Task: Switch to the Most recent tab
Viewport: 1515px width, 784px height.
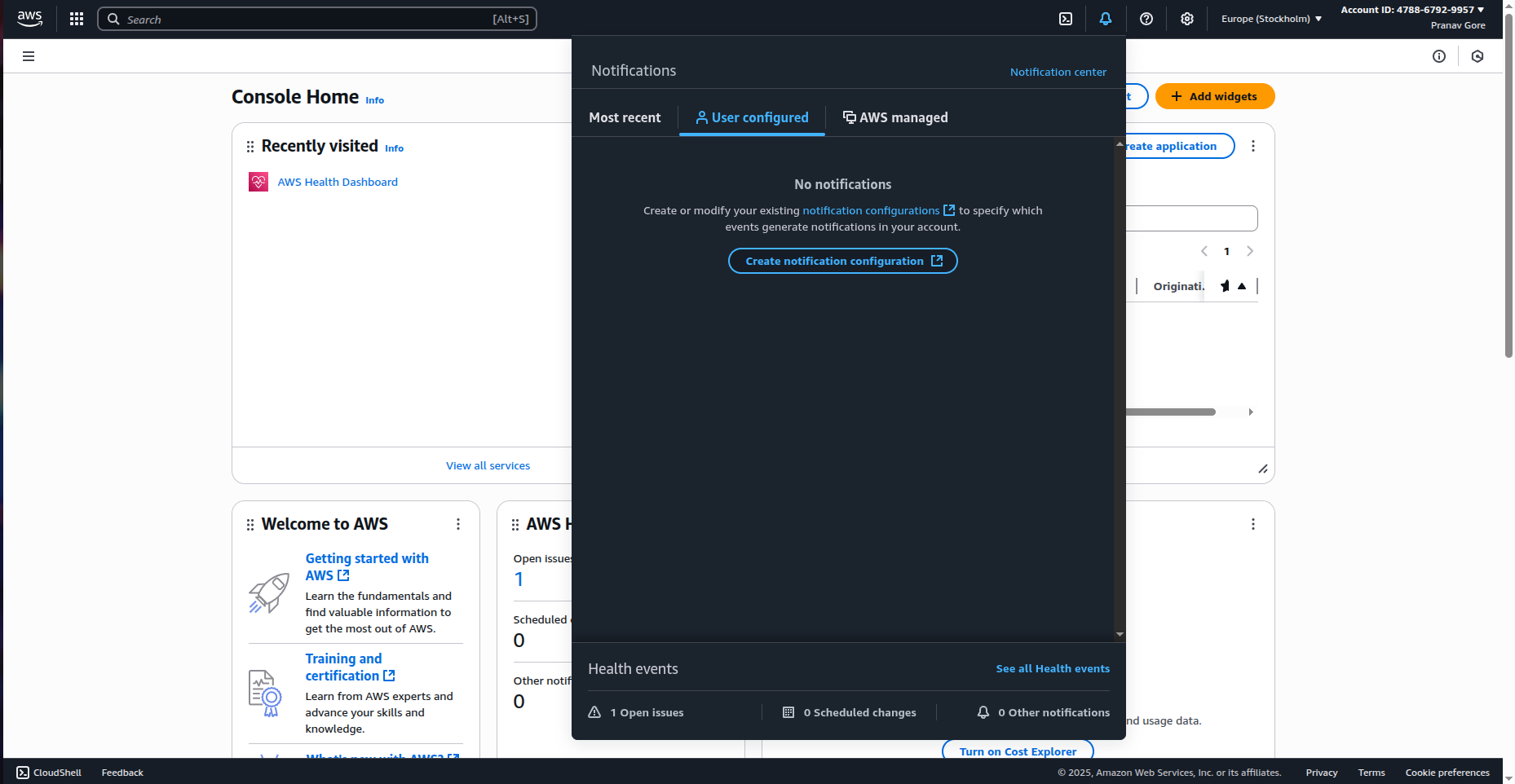Action: [625, 117]
